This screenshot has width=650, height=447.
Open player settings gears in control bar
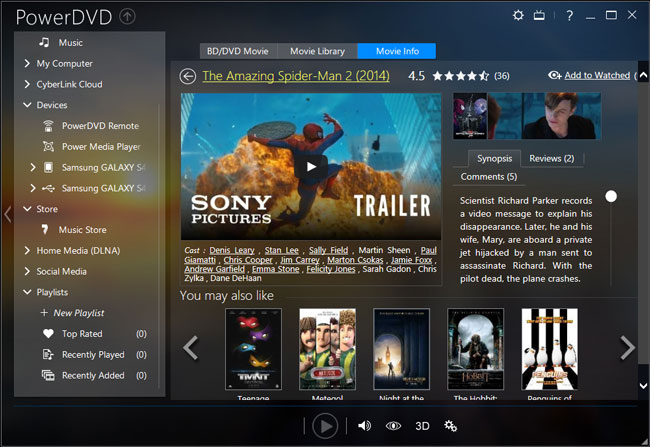[x=451, y=426]
